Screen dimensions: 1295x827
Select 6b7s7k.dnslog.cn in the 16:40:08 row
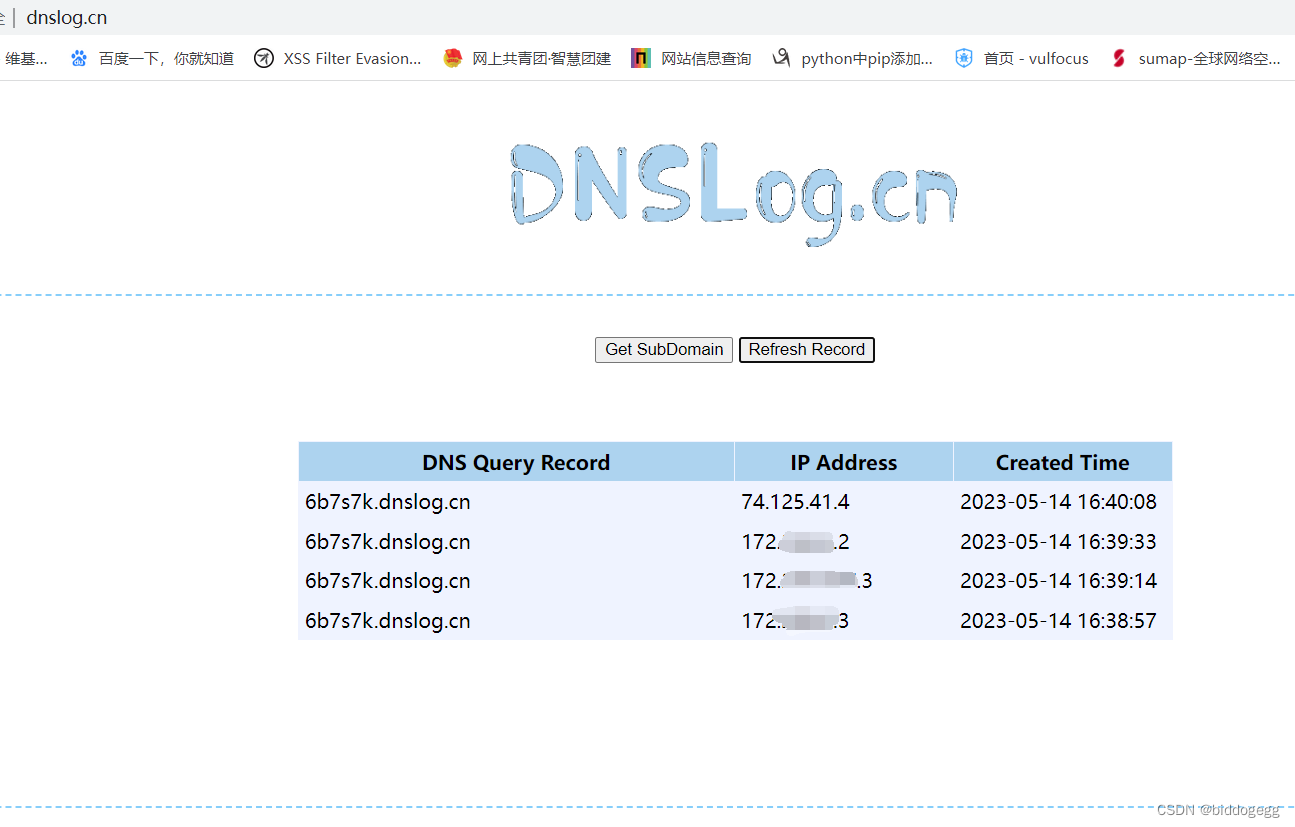tap(388, 502)
